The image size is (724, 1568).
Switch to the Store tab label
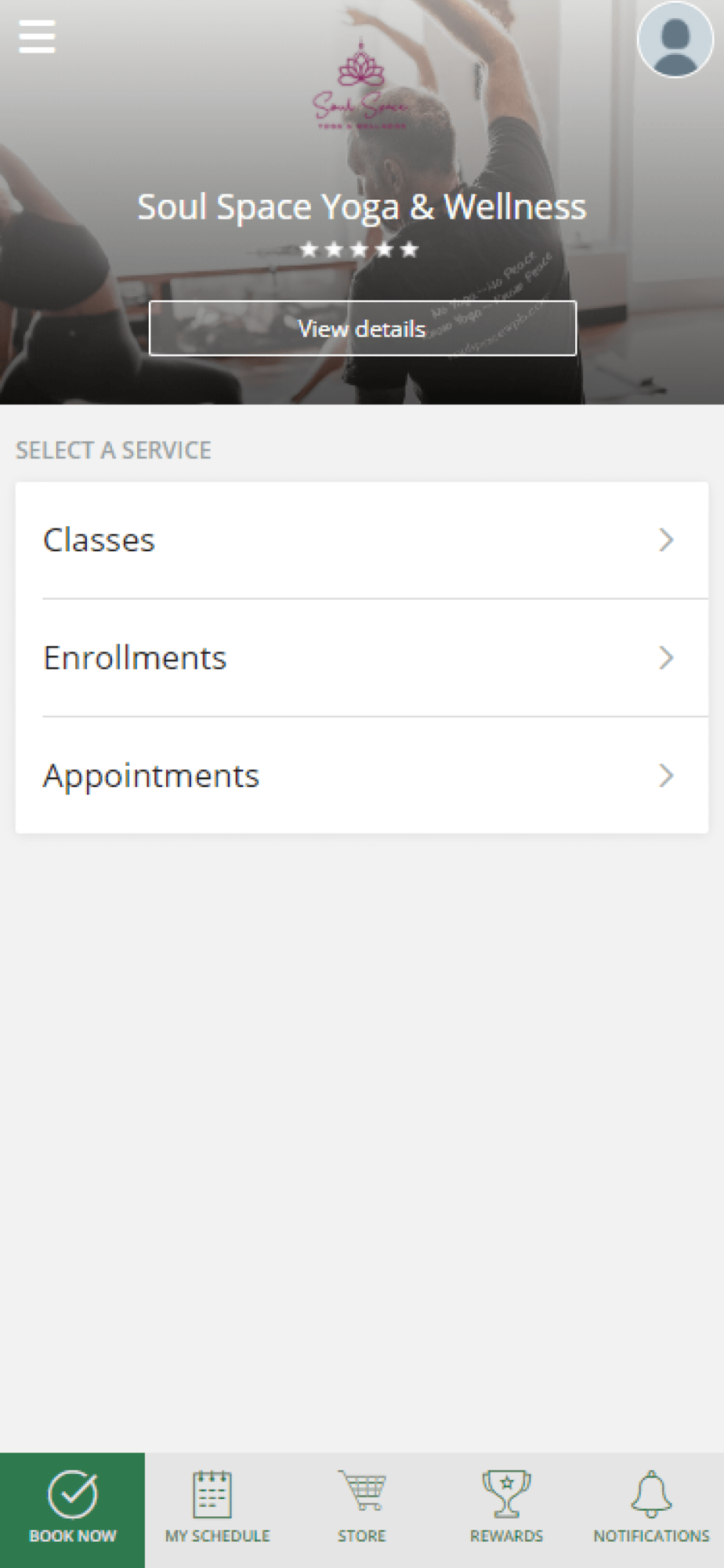[x=362, y=1536]
